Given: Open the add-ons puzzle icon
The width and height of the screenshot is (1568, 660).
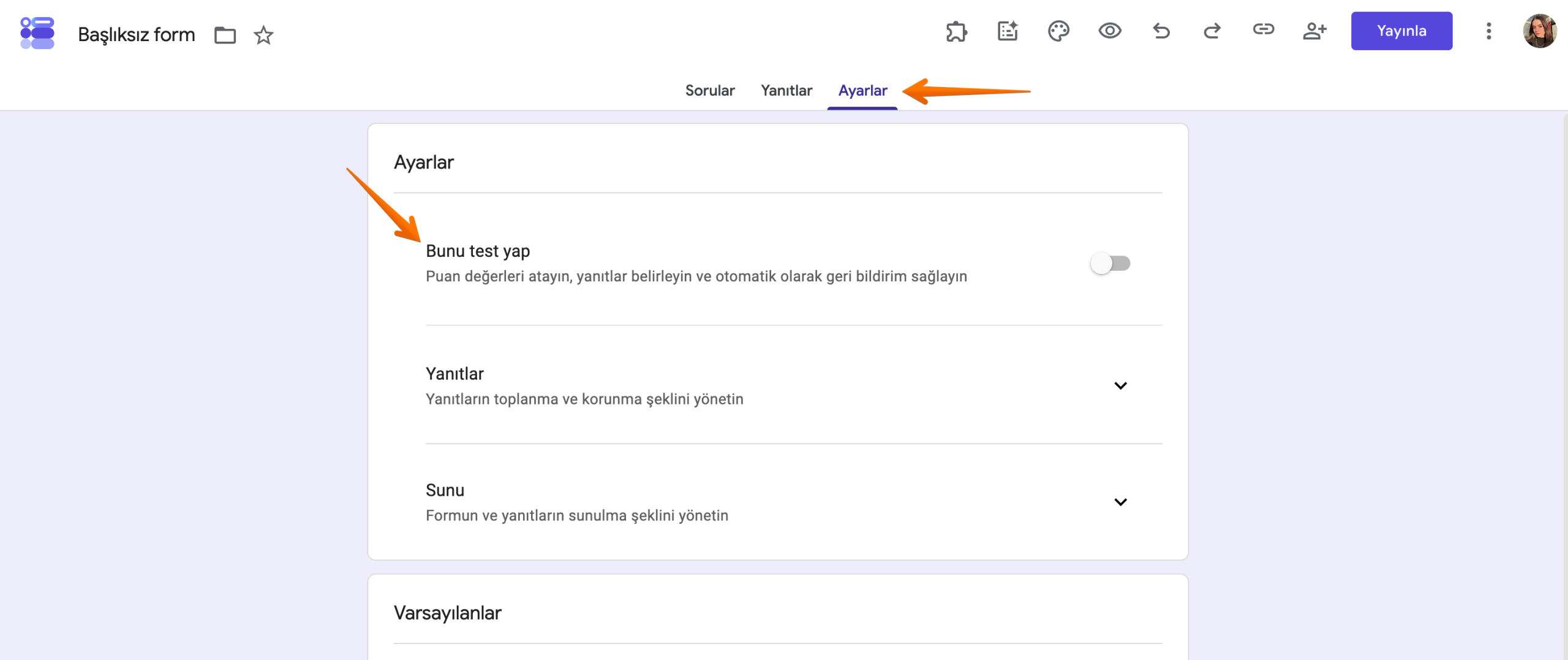Looking at the screenshot, I should pos(956,31).
